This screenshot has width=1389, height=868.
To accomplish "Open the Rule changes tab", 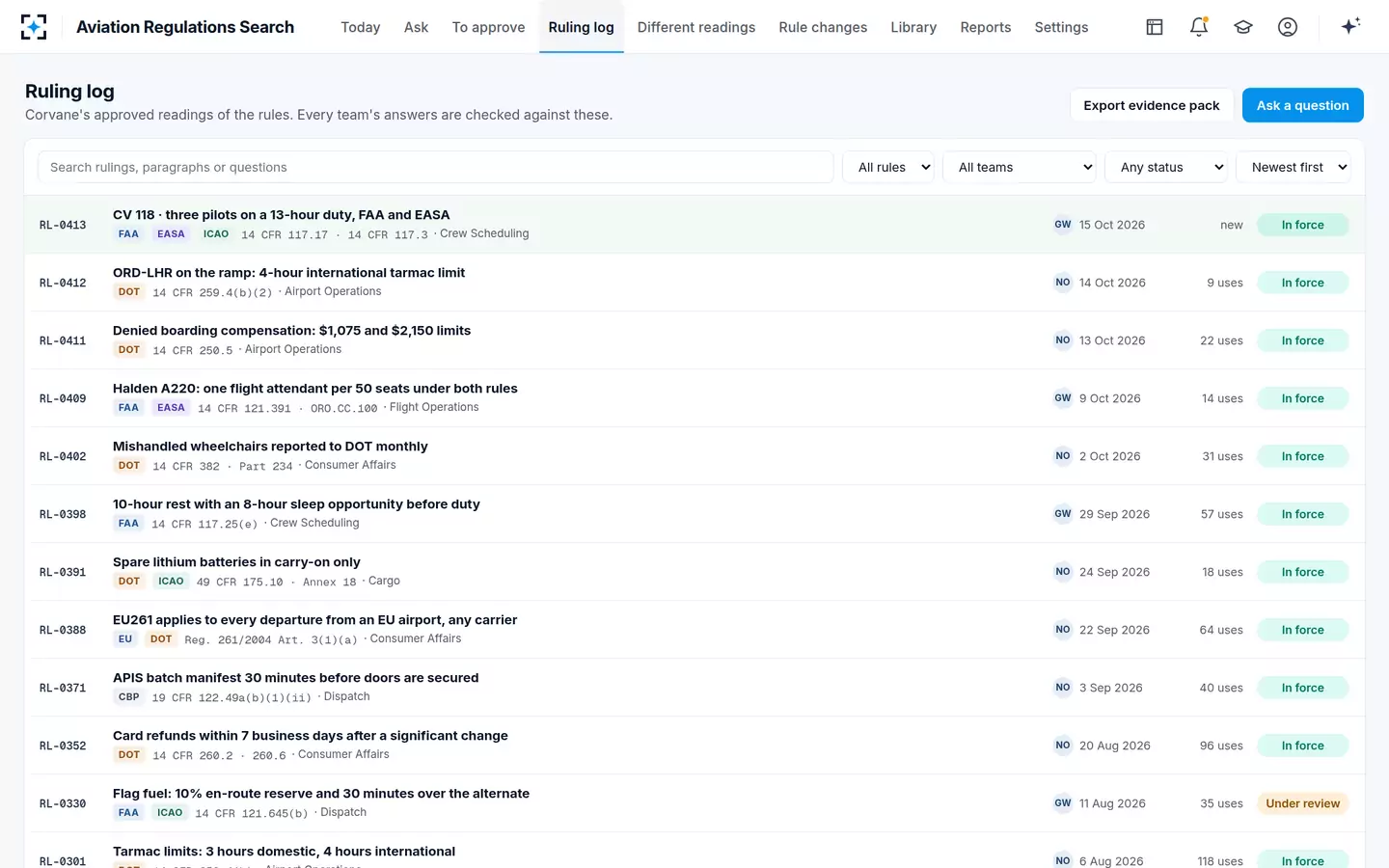I will coord(823,27).
